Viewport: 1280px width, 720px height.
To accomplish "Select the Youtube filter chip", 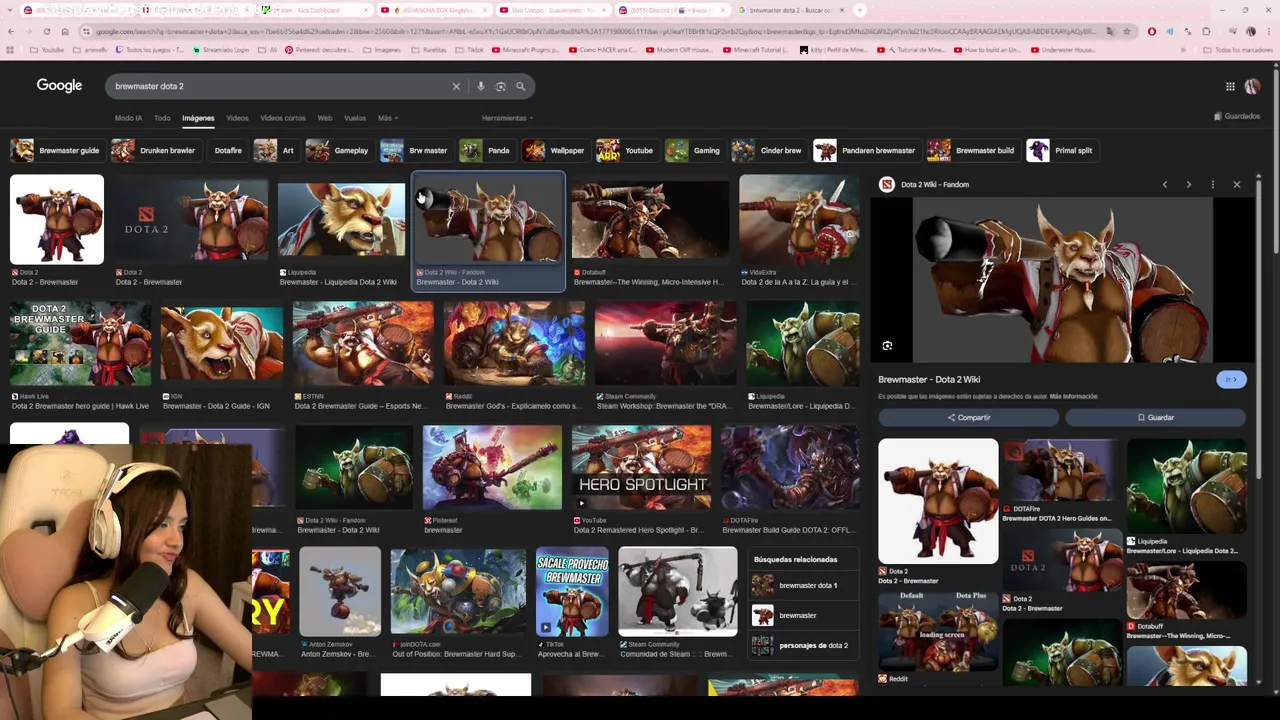I will [626, 150].
